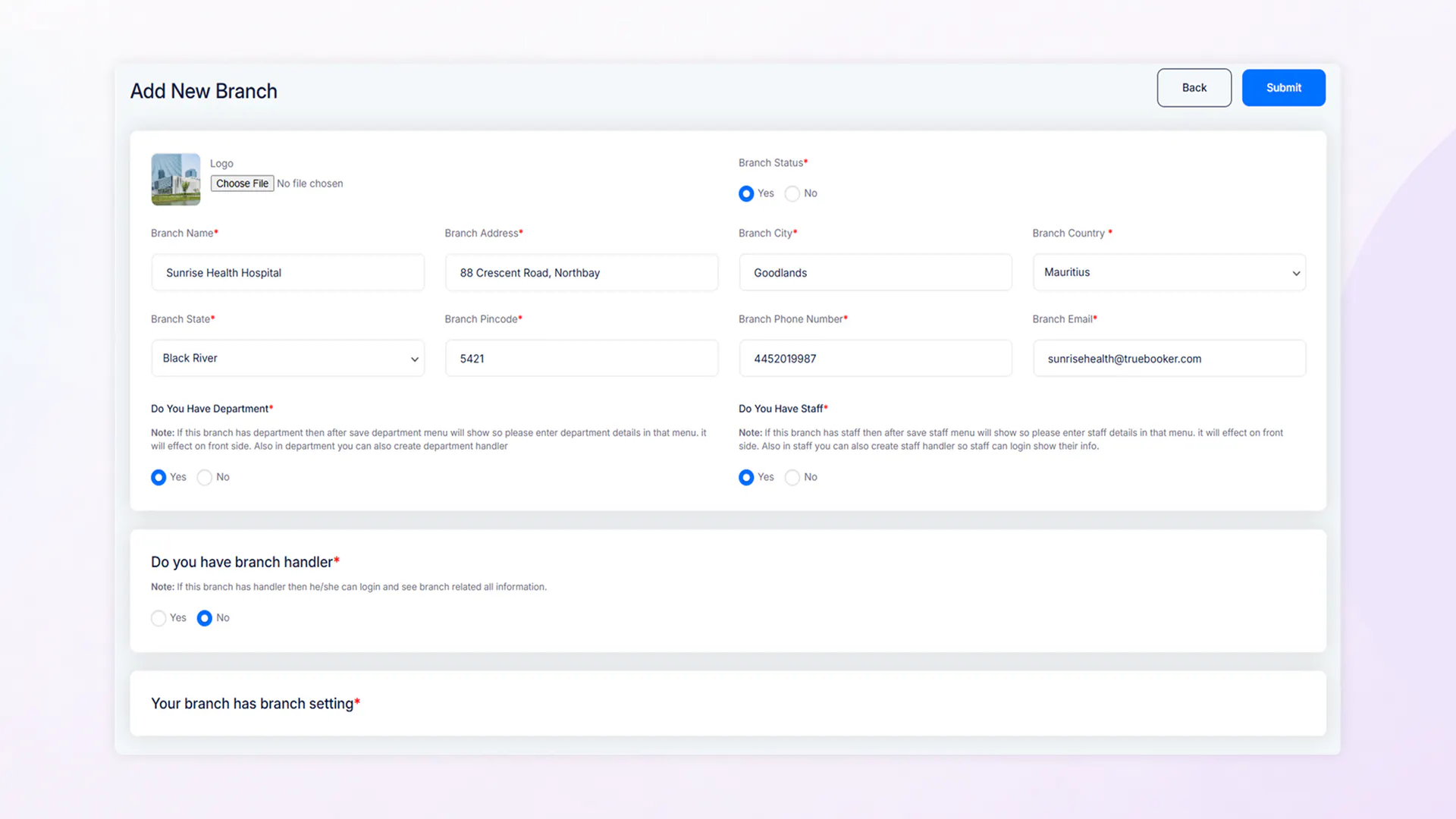Click 'Your branch has branch setting' heading
The width and height of the screenshot is (1456, 819).
(x=256, y=704)
